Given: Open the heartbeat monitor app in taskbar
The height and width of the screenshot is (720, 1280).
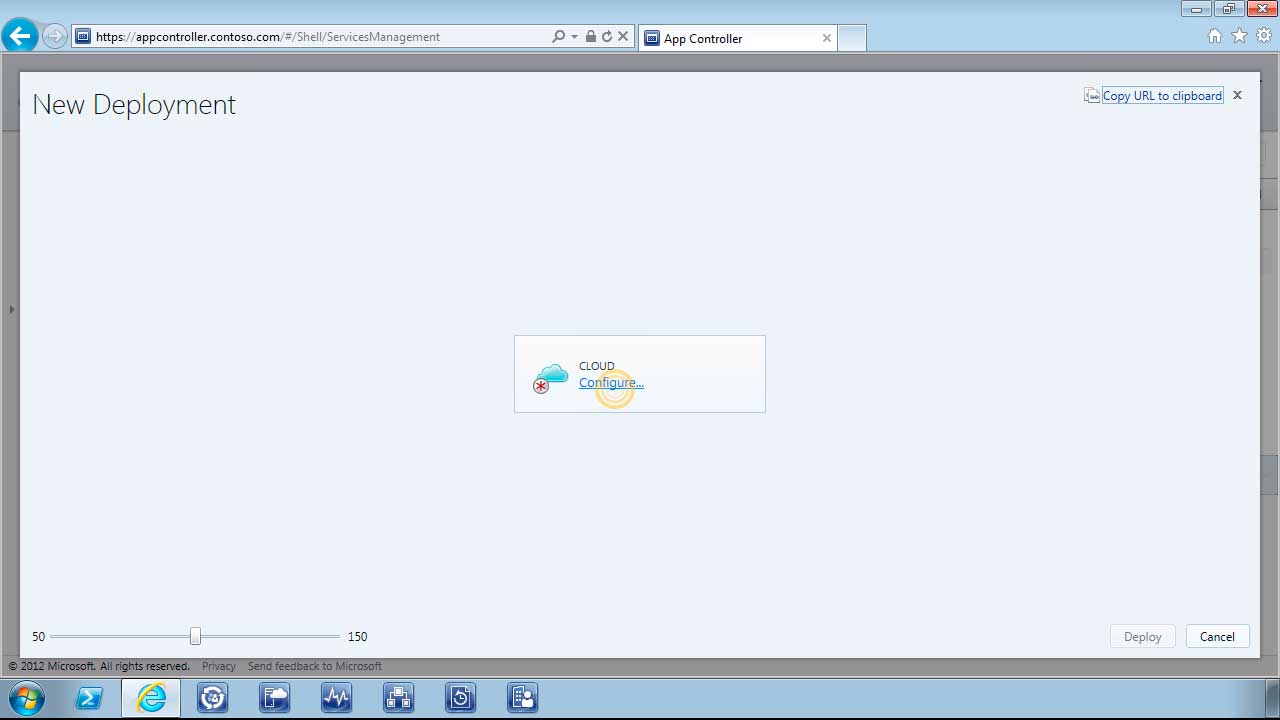Looking at the screenshot, I should [336, 698].
